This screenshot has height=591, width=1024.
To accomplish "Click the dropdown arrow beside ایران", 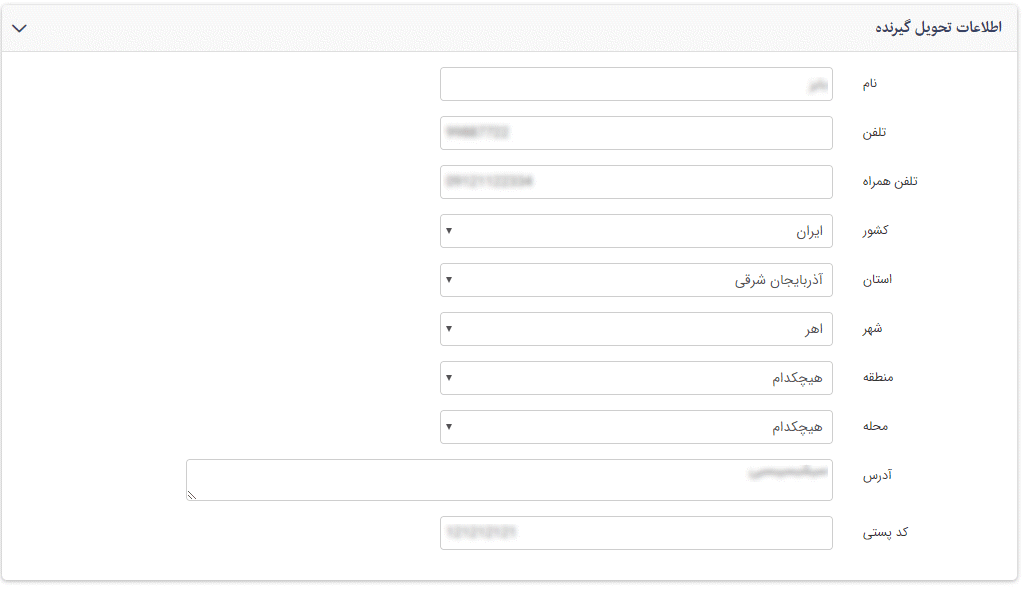I will 450,231.
